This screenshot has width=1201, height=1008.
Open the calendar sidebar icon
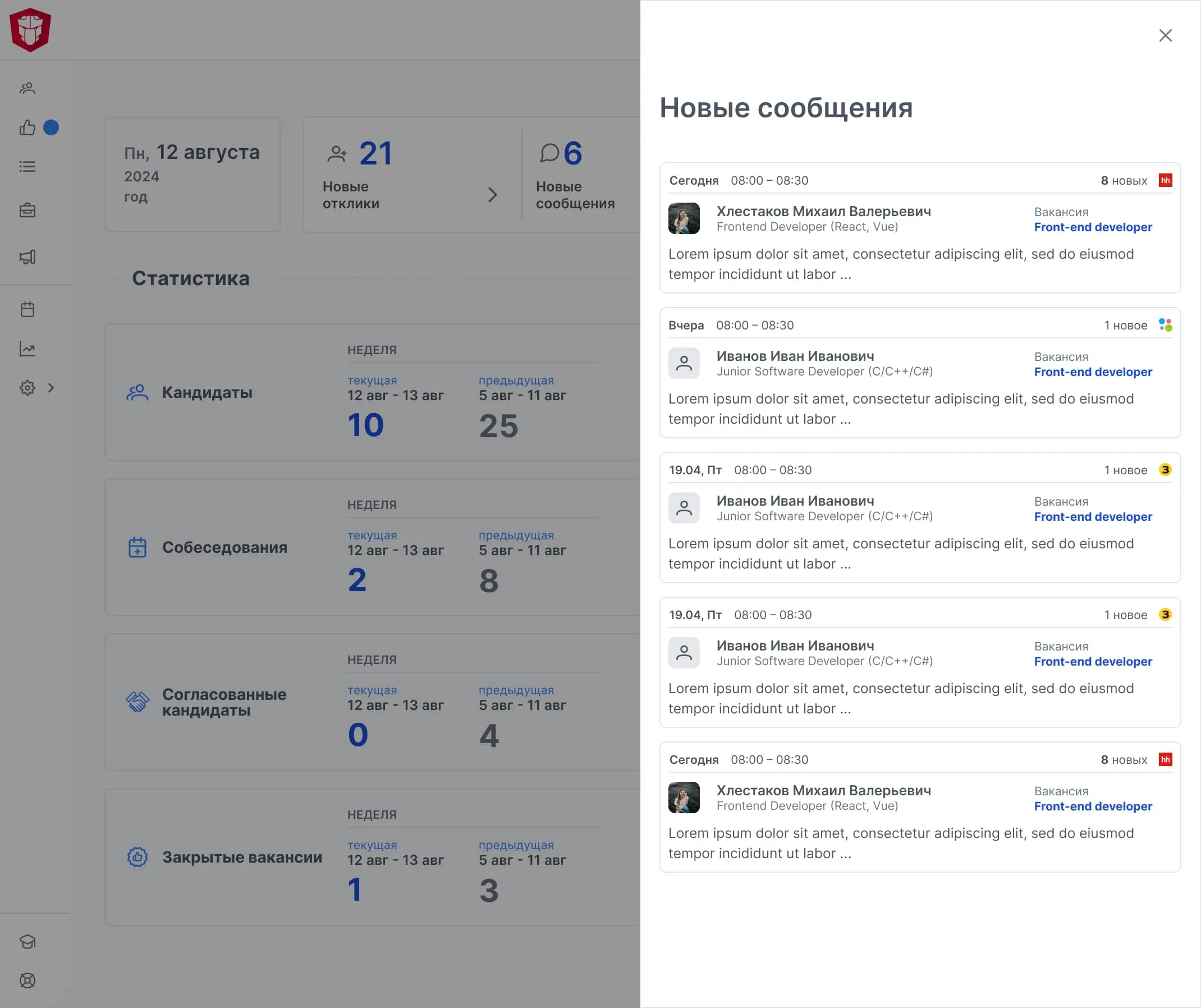(27, 309)
